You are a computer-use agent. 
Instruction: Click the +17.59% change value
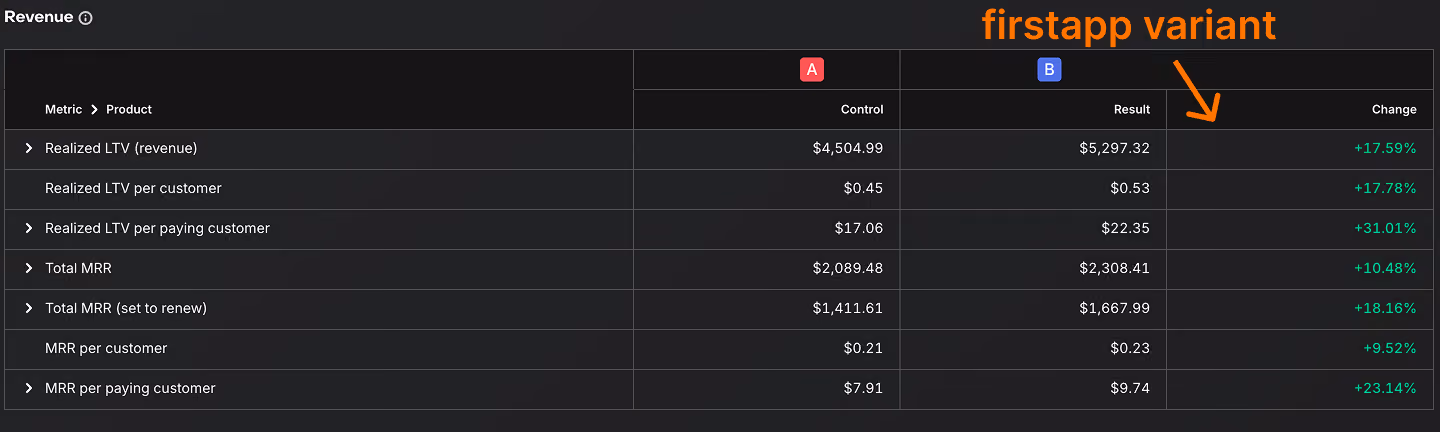point(1385,148)
